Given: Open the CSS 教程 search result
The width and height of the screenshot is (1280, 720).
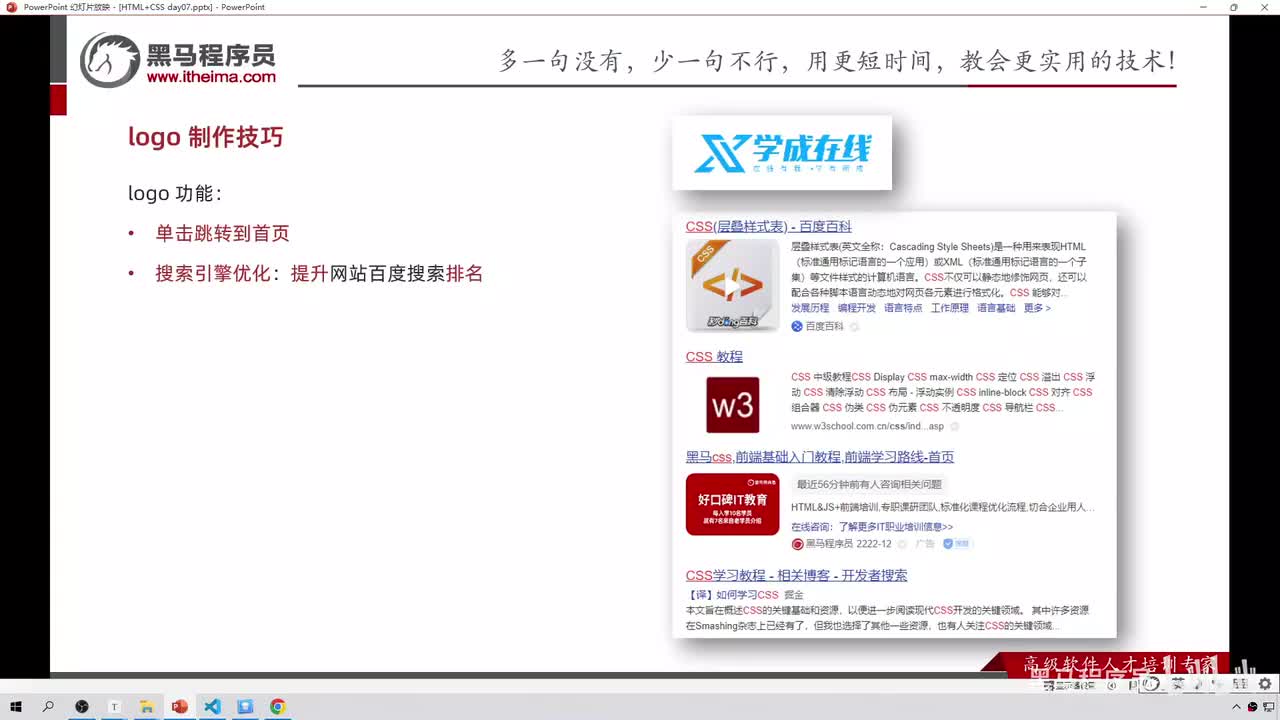Looking at the screenshot, I should 714,356.
